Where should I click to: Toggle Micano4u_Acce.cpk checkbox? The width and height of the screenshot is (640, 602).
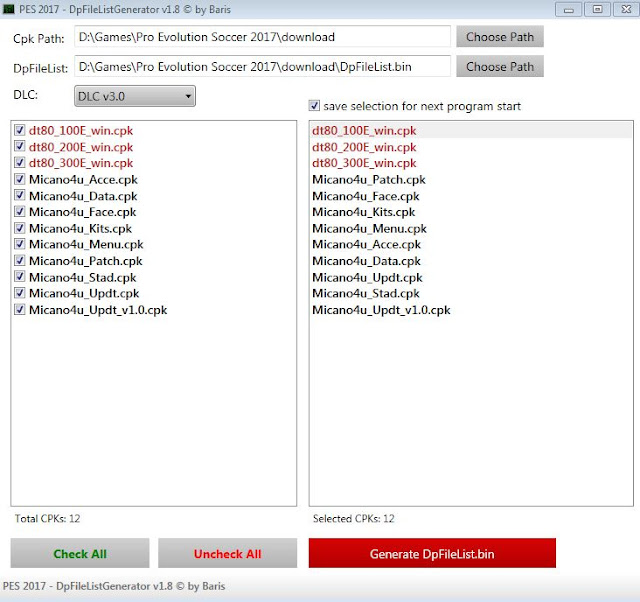pyautogui.click(x=20, y=179)
